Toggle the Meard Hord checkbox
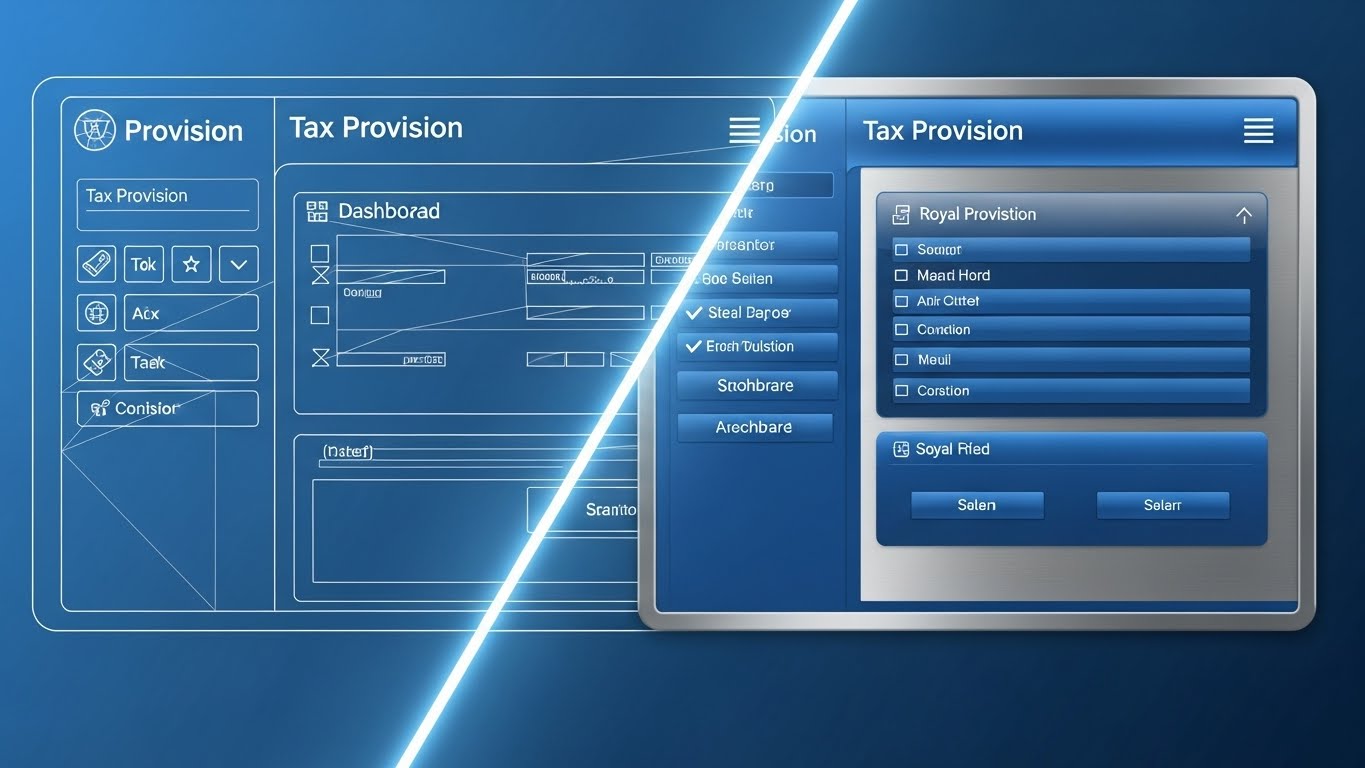Viewport: 1365px width, 768px height. point(901,275)
